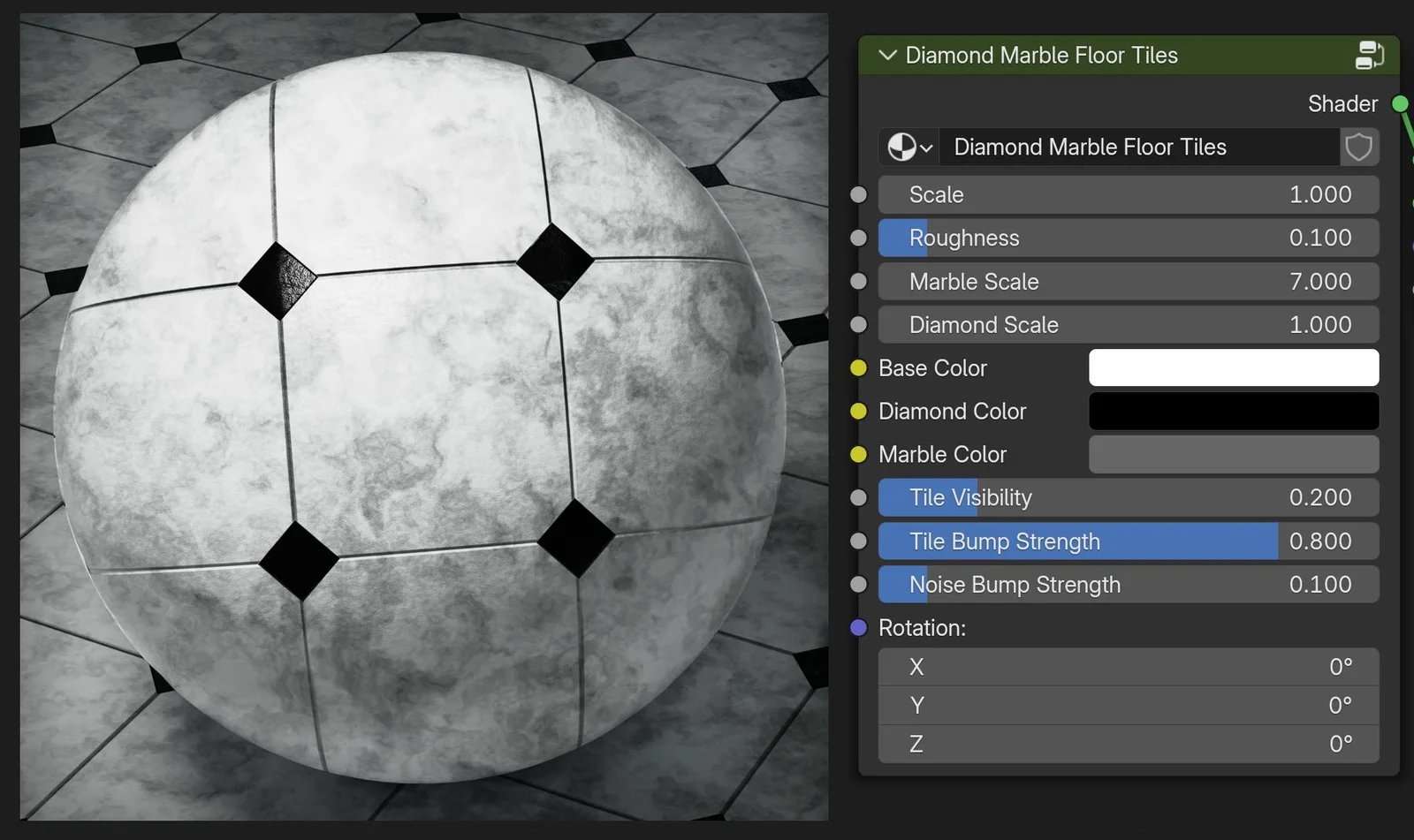The height and width of the screenshot is (840, 1414).
Task: Click the gray Tile Visibility input socket
Action: point(858,497)
